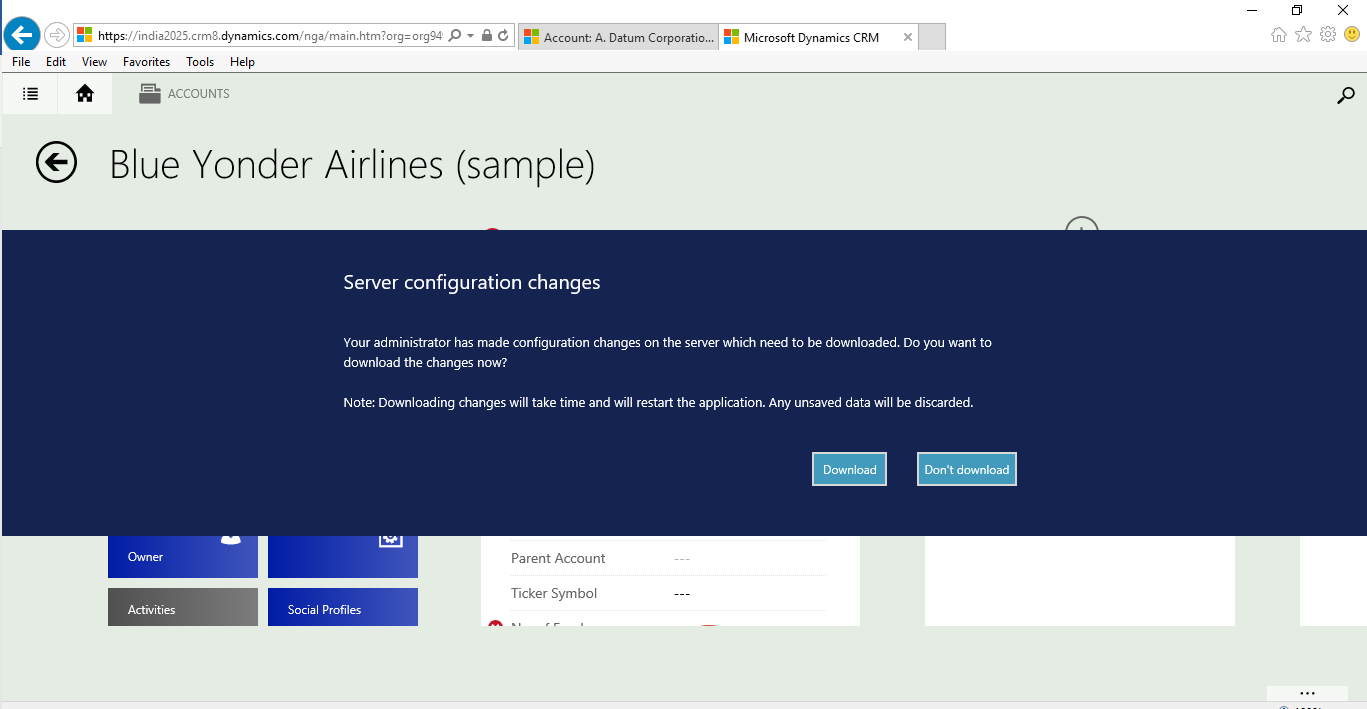The image size is (1367, 709).
Task: Open the Owner tile
Action: click(x=183, y=556)
